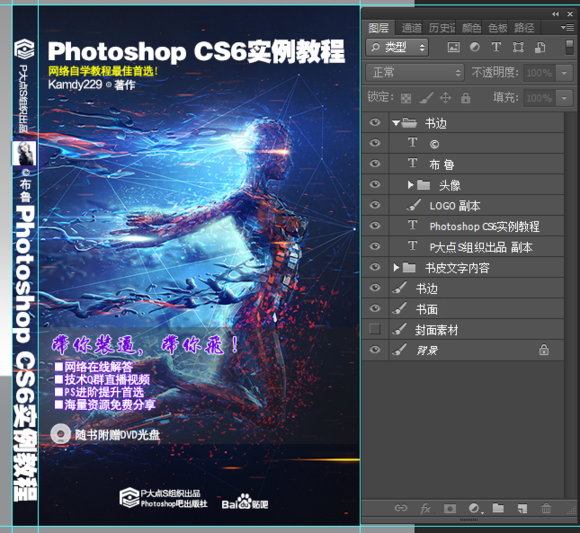Click the thumbnail of 书面 layer

tap(399, 308)
